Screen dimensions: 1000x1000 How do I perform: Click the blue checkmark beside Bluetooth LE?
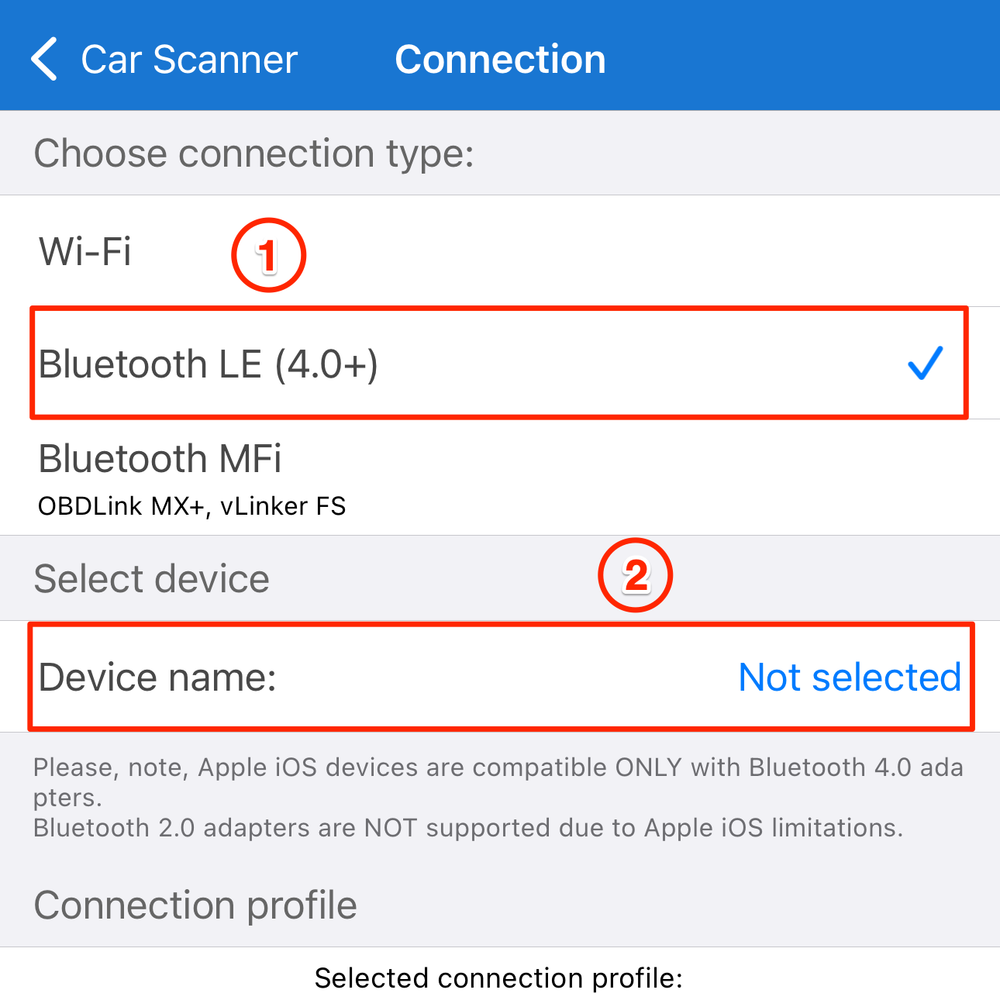tap(925, 365)
